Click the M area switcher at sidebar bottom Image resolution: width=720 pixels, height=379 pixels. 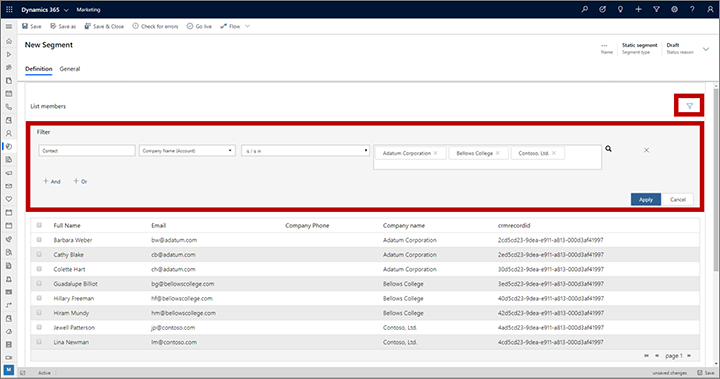[9, 370]
